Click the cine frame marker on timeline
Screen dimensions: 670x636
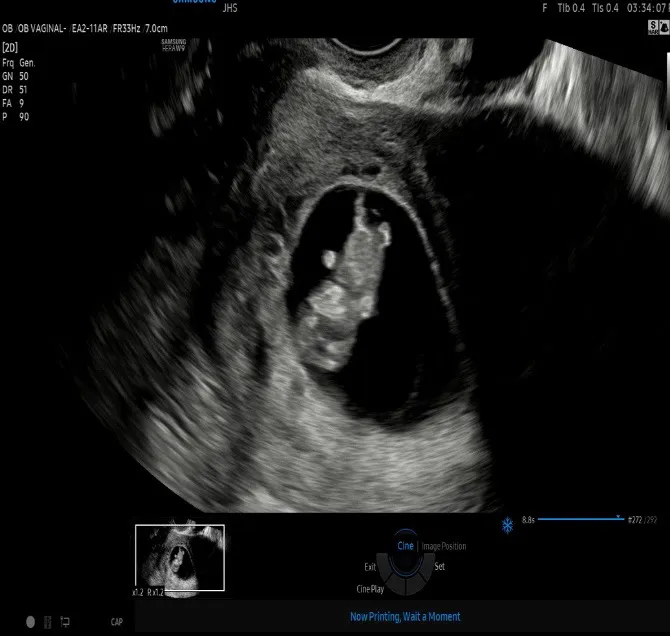pos(618,518)
